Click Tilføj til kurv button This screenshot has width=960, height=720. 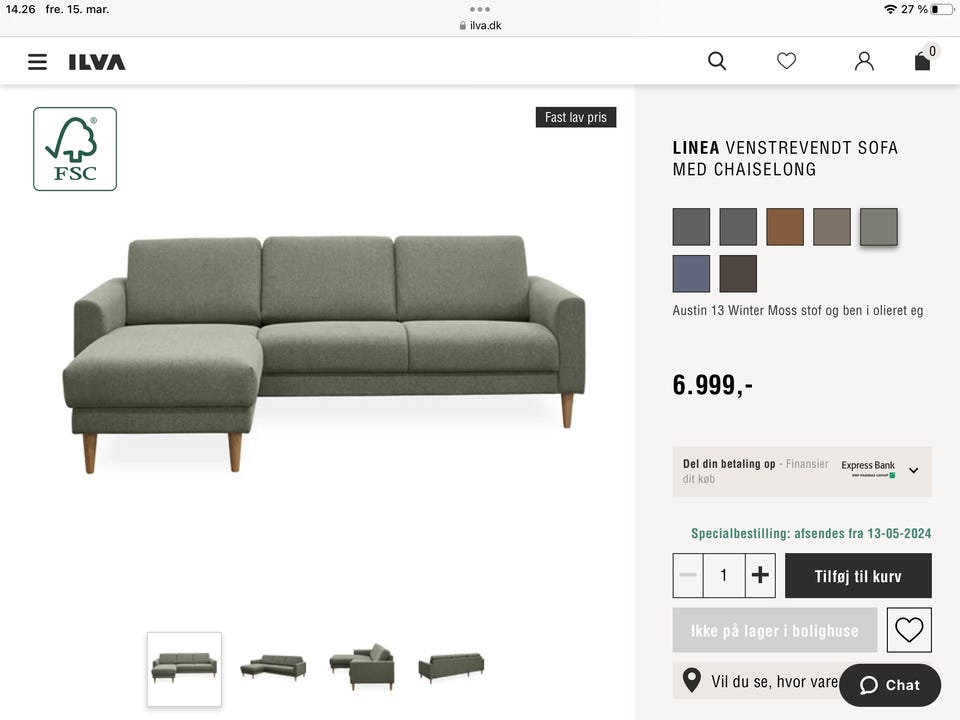coord(858,576)
